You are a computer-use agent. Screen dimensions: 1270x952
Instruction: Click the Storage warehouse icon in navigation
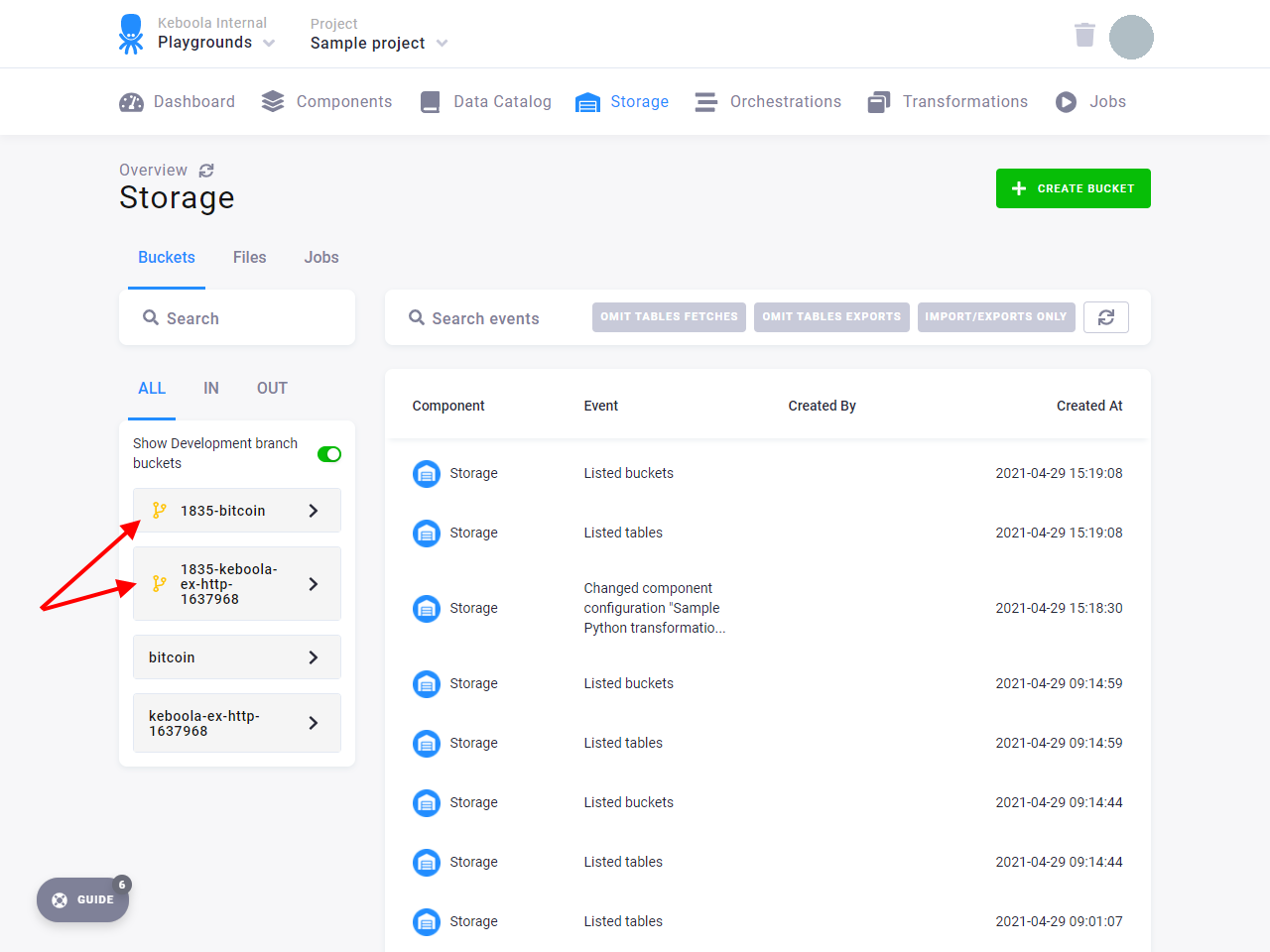587,102
